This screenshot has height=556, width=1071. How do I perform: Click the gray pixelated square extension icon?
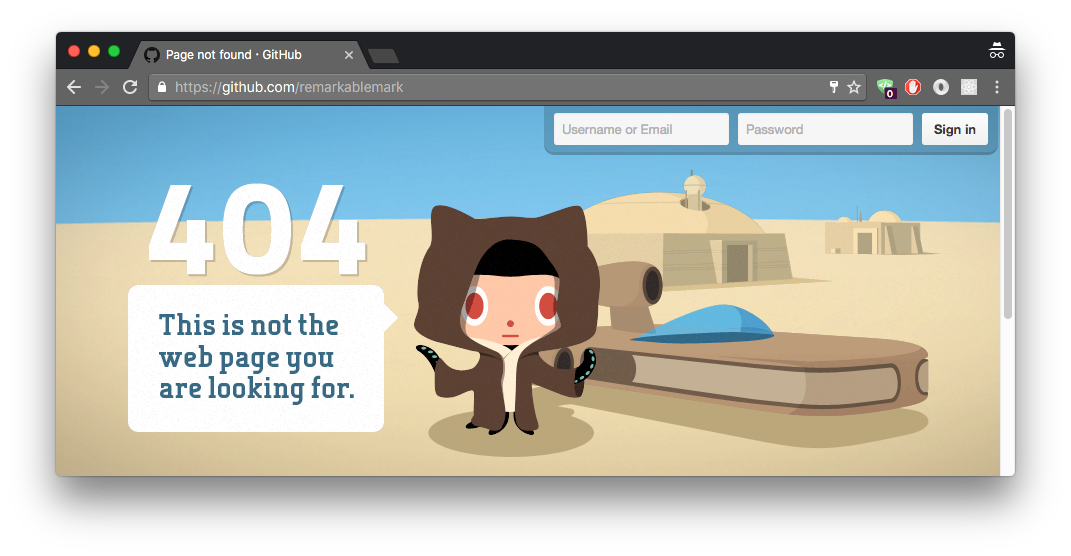pos(969,87)
